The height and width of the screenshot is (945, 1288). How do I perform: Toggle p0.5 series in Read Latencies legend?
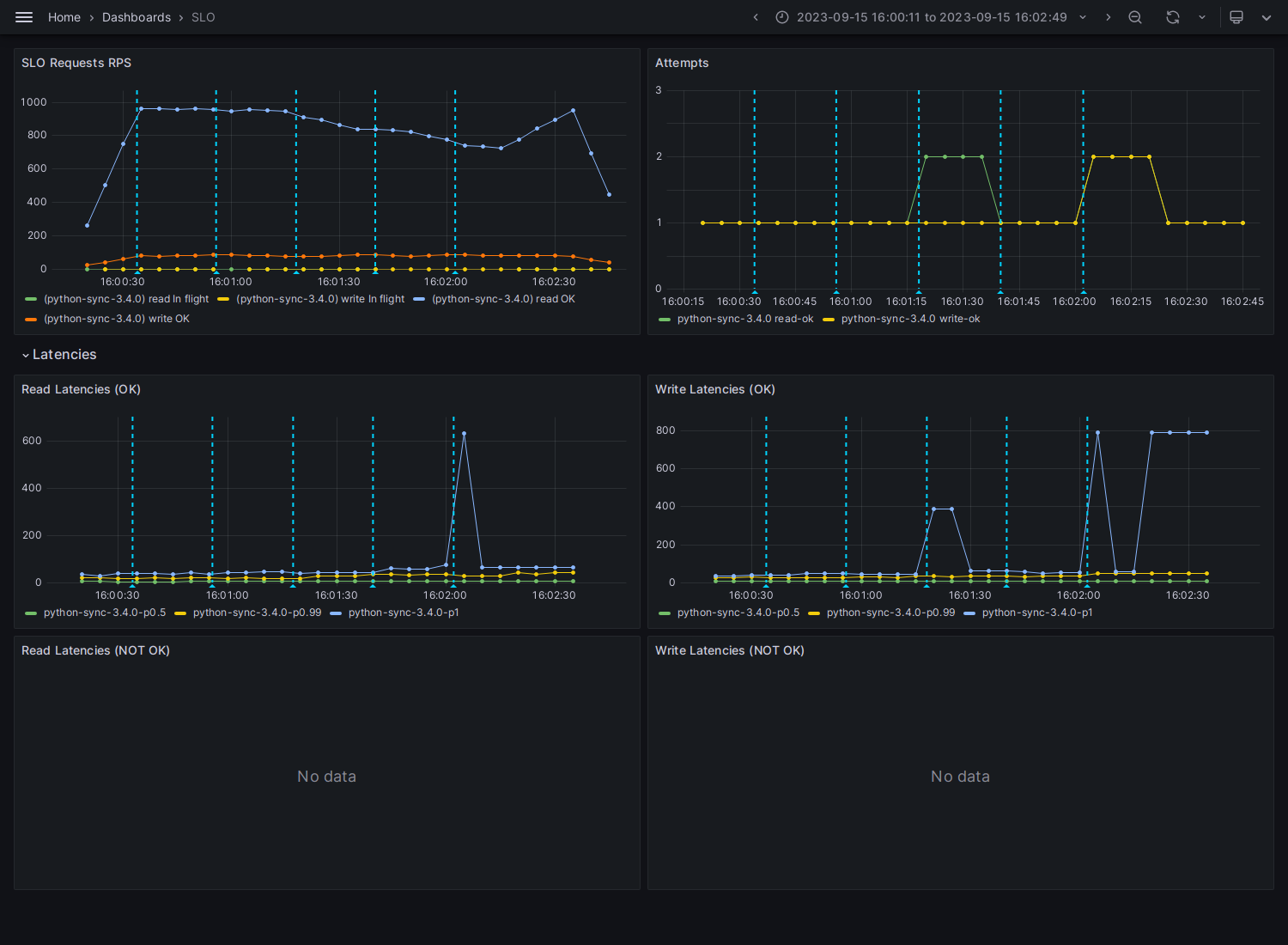(105, 613)
